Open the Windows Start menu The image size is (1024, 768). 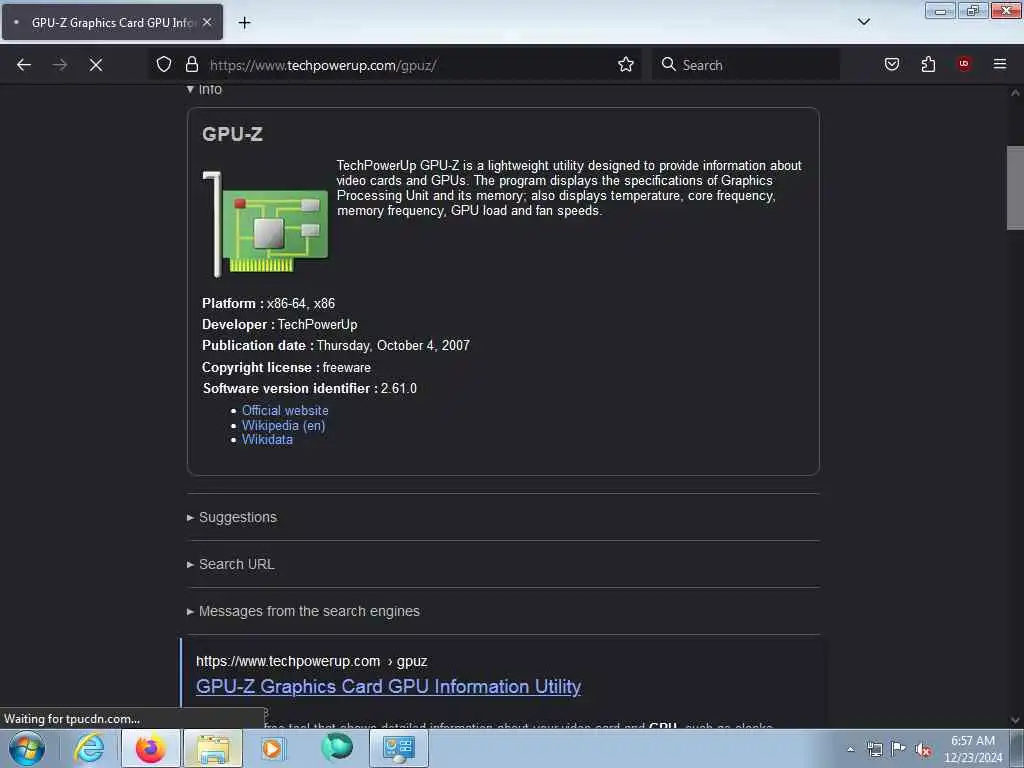click(27, 748)
